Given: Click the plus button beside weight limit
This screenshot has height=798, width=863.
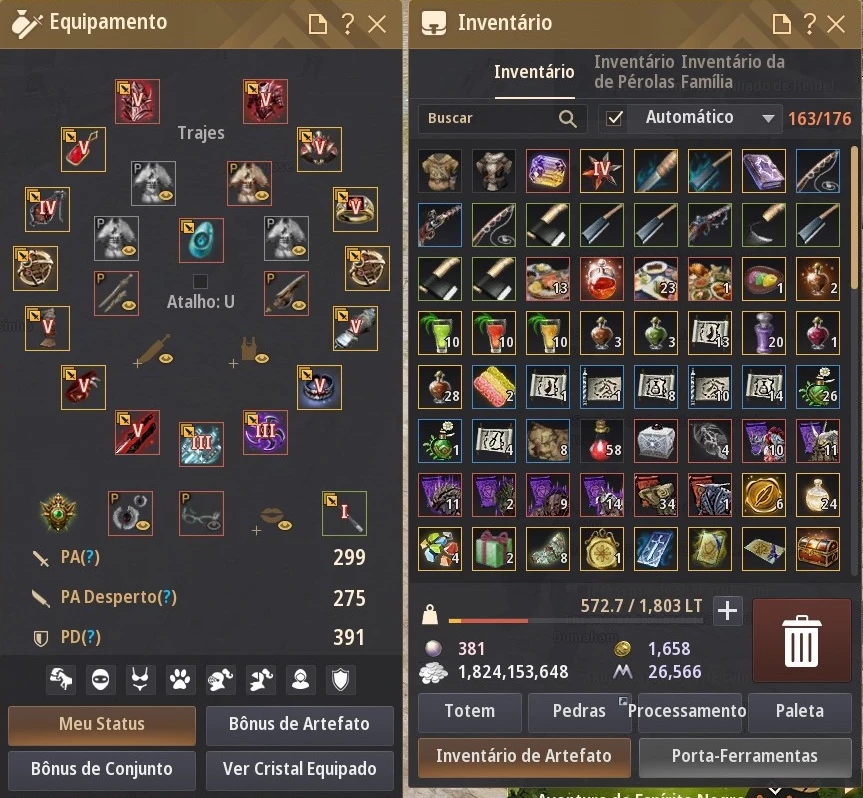Looking at the screenshot, I should coord(728,610).
